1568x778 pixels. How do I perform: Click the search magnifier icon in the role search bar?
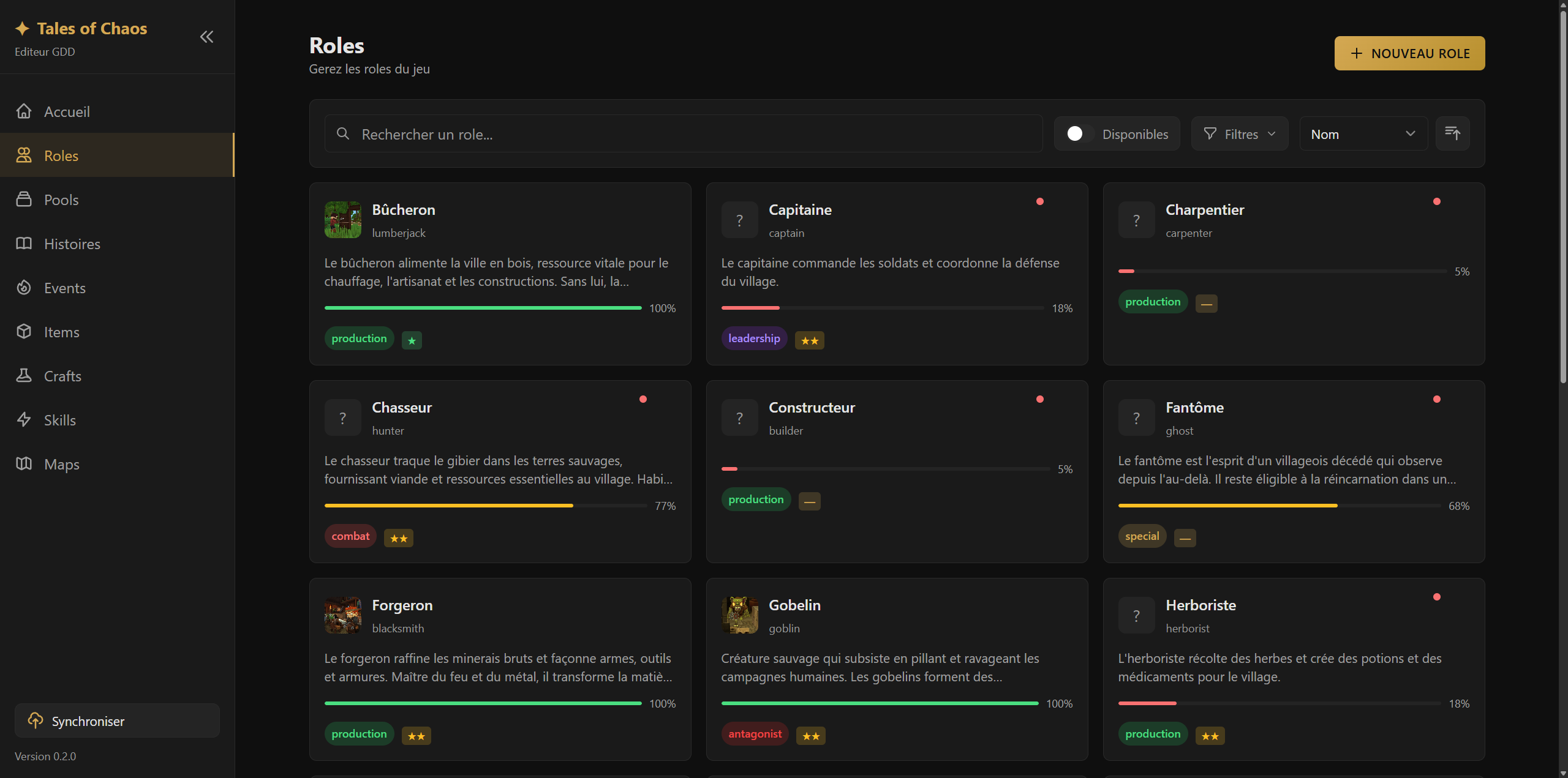pos(343,133)
